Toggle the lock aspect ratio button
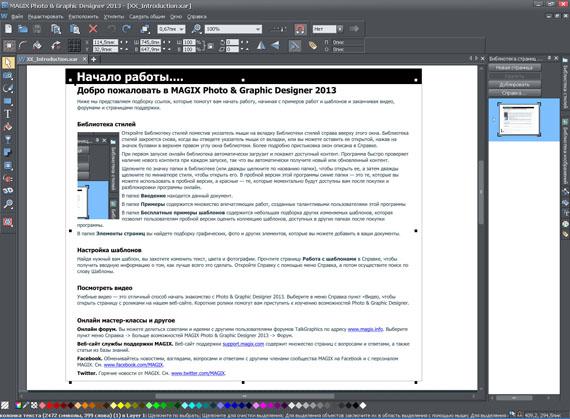Screen dimensions: 570x419 (x=210, y=45)
